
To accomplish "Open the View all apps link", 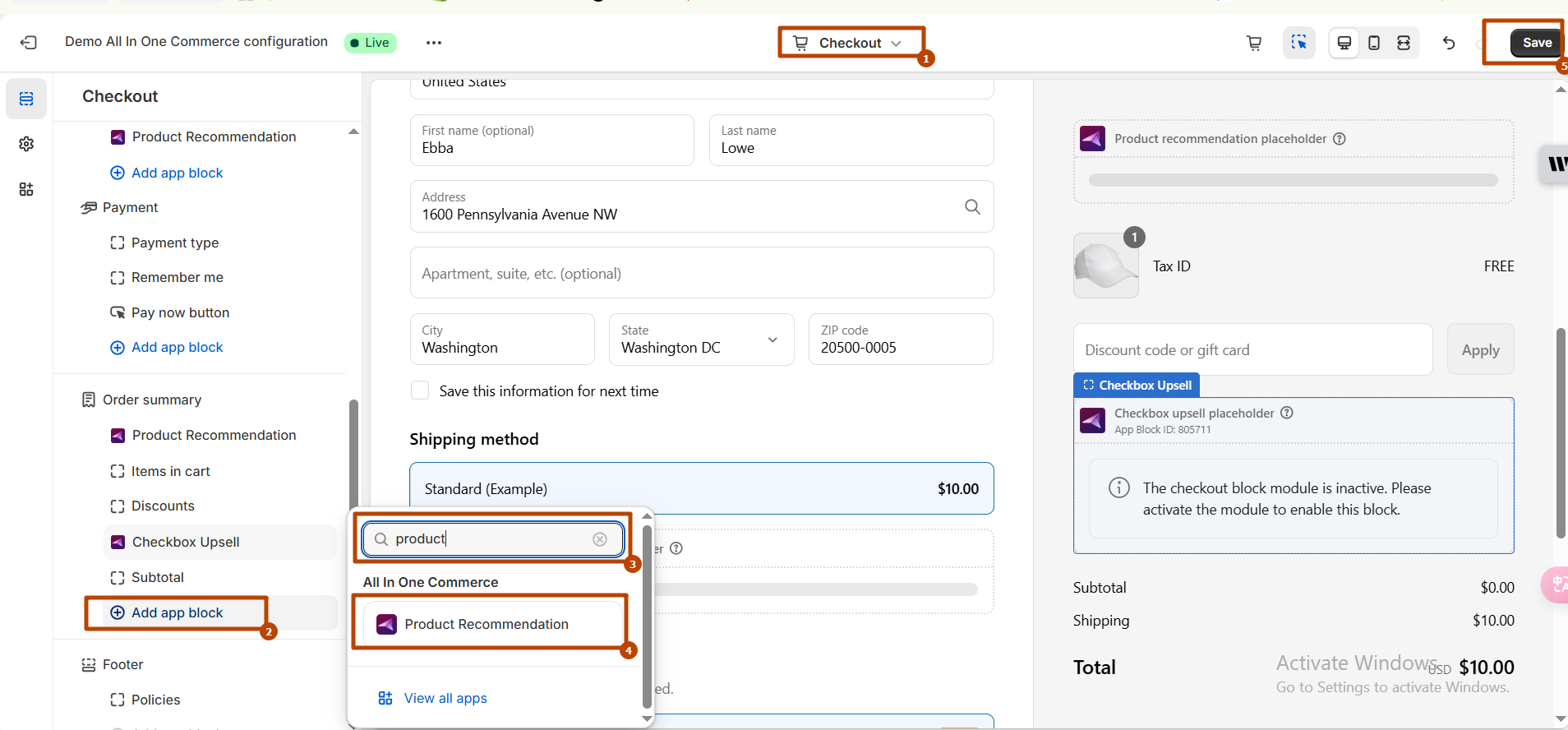I will tap(445, 698).
